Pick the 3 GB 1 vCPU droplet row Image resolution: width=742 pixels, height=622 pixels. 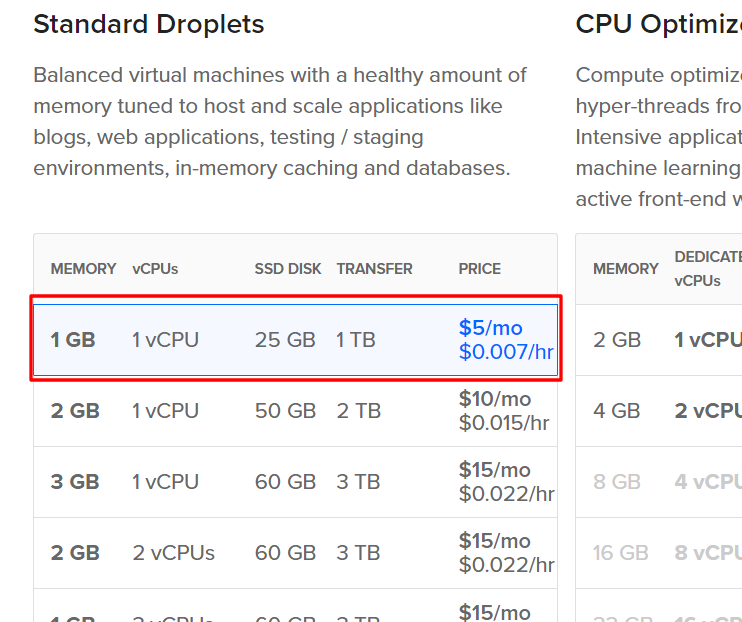295,482
